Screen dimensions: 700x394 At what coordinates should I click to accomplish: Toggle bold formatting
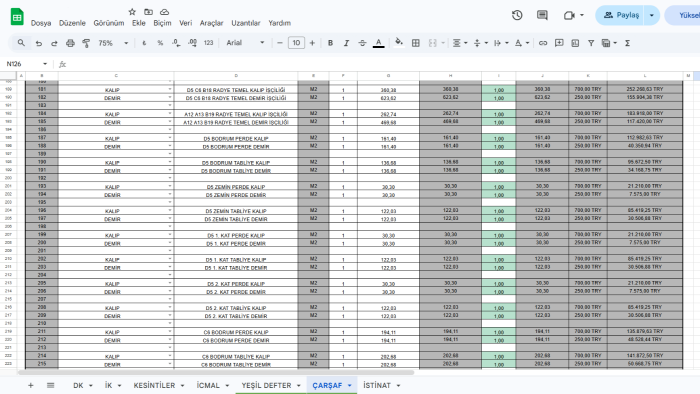click(x=330, y=43)
